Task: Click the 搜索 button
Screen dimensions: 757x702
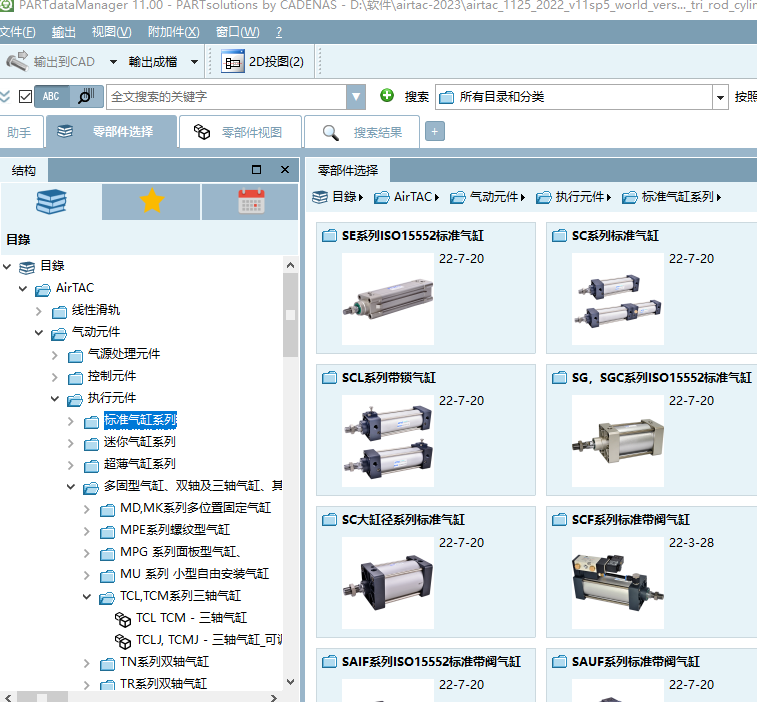Action: coord(417,97)
